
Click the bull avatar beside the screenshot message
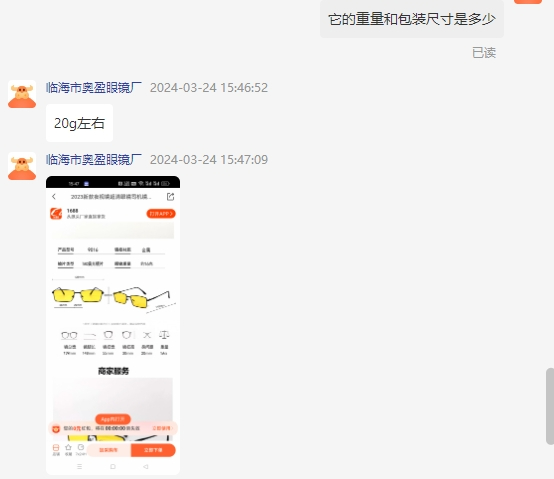click(x=22, y=166)
